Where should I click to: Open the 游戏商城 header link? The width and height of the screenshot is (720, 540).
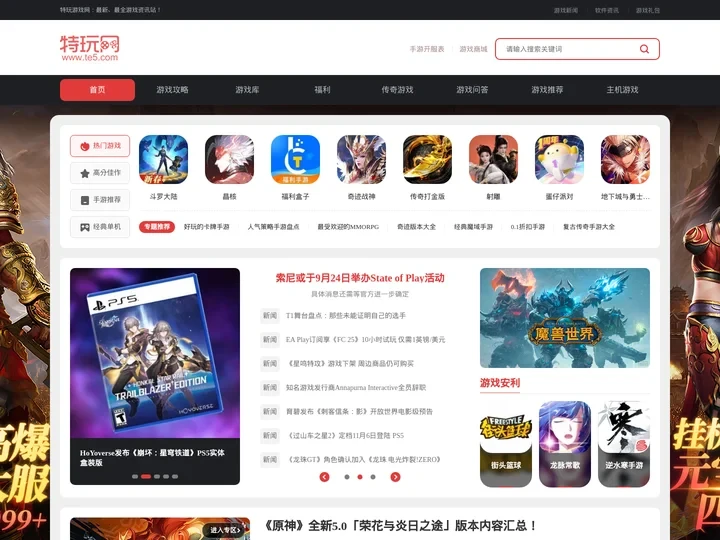coord(473,49)
